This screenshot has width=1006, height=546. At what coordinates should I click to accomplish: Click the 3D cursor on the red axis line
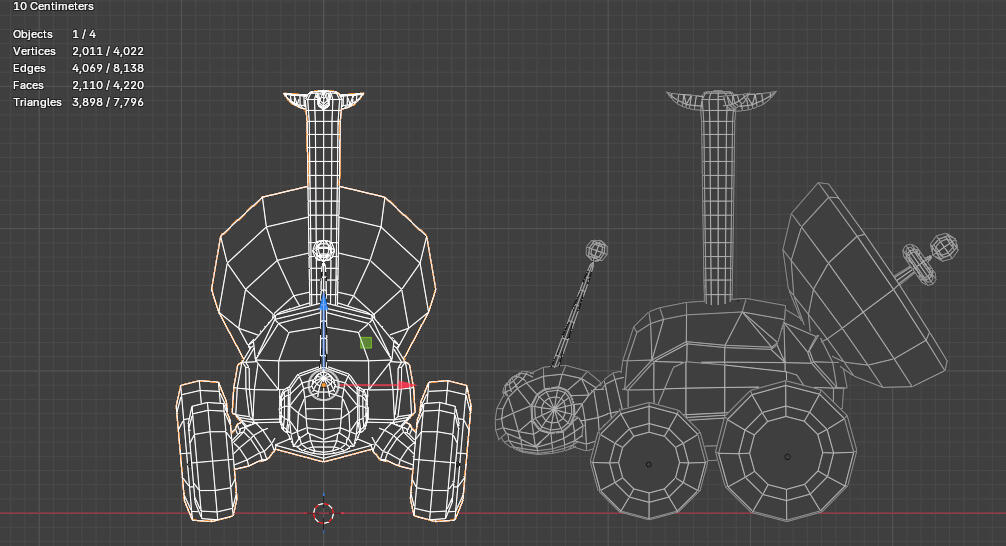(323, 513)
